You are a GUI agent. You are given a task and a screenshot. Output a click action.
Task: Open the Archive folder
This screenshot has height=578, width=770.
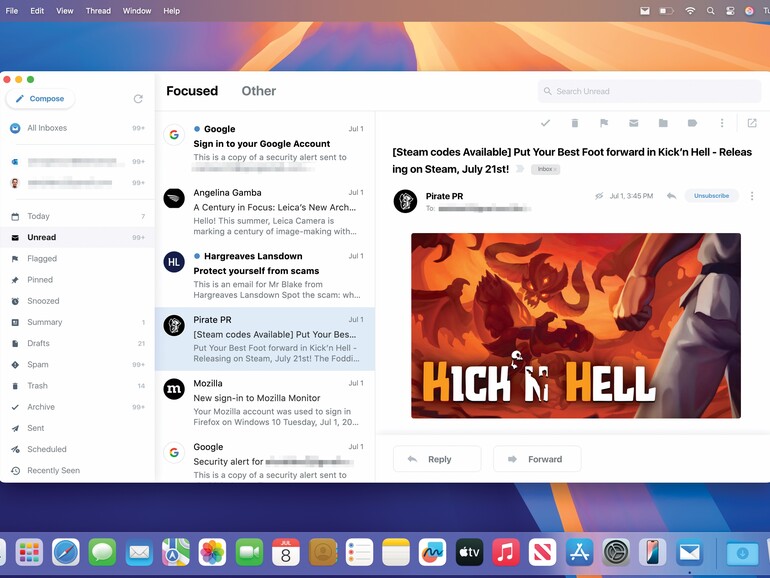[x=77, y=407]
